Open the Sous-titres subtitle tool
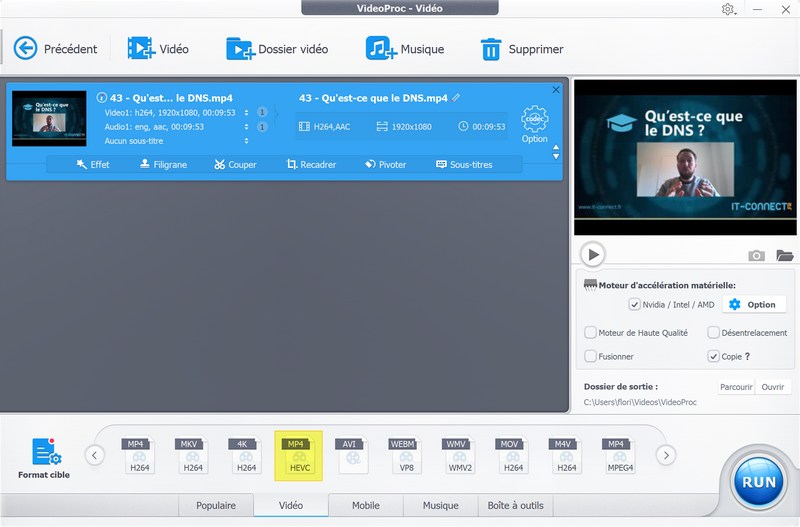Screen dimensions: 800x527 click(x=464, y=164)
